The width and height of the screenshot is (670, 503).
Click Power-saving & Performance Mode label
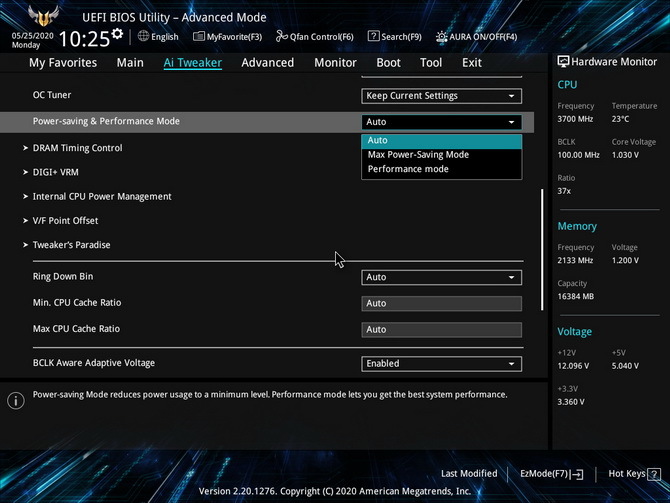(x=106, y=121)
